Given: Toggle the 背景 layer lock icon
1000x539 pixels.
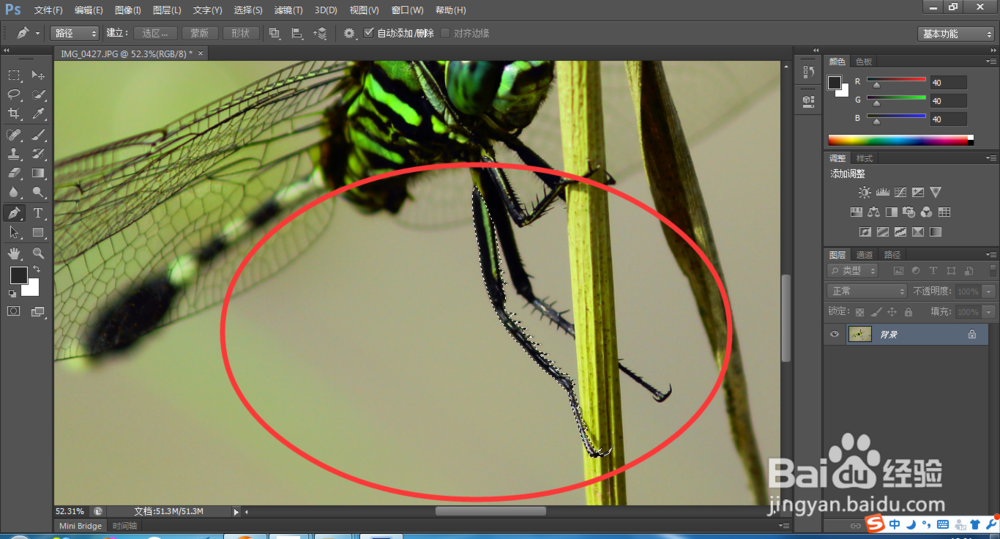Looking at the screenshot, I should [x=972, y=334].
